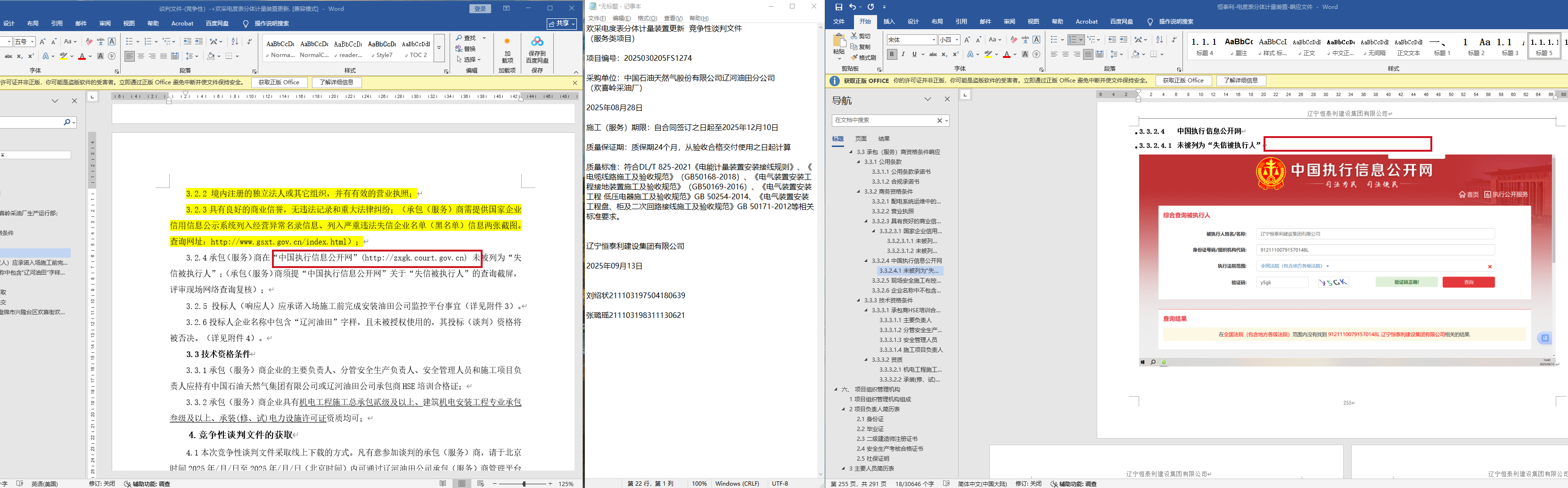Show paragraph marks in left Word window
The width and height of the screenshot is (1568, 488).
[250, 41]
